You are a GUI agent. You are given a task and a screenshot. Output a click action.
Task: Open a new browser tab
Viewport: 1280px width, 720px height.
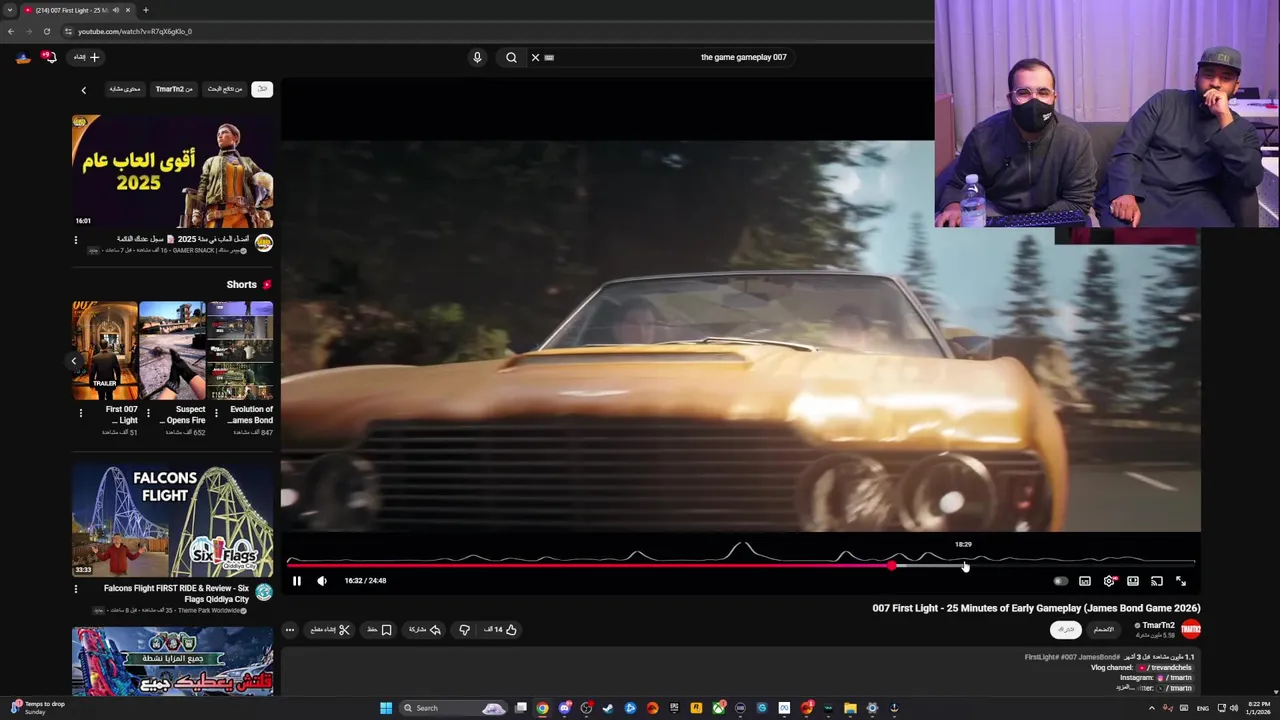point(146,10)
